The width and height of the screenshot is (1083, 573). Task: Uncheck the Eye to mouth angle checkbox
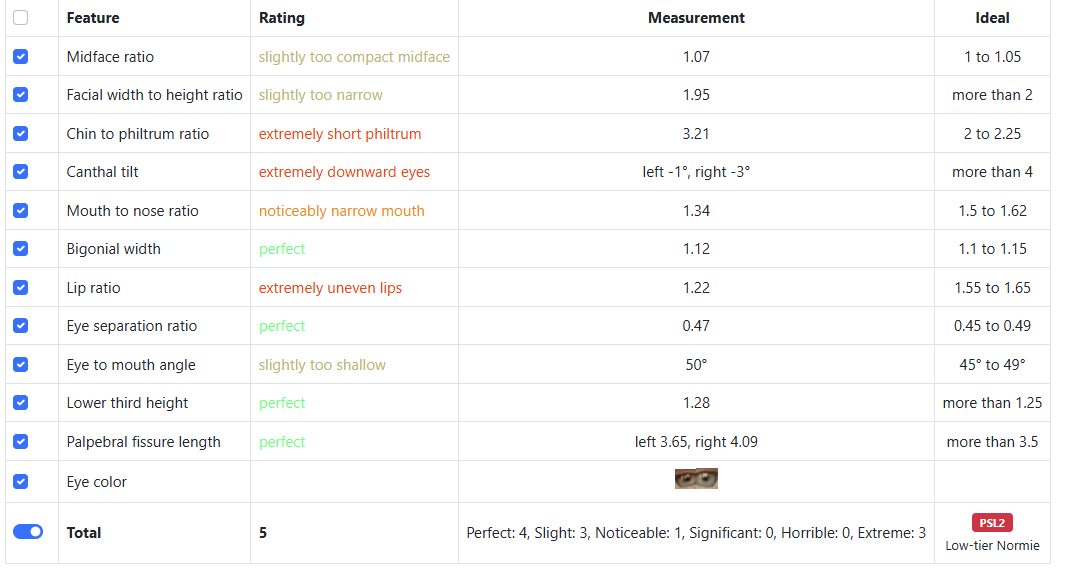click(21, 365)
